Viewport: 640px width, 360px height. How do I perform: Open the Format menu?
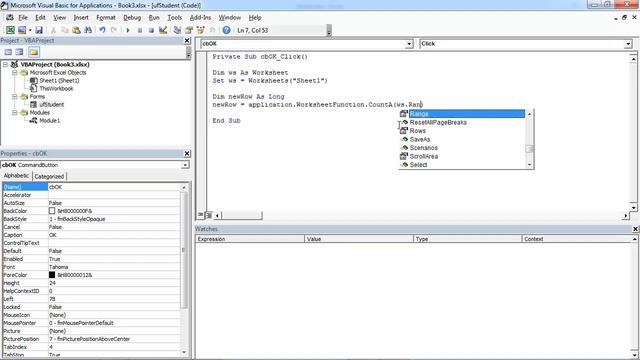(106, 18)
